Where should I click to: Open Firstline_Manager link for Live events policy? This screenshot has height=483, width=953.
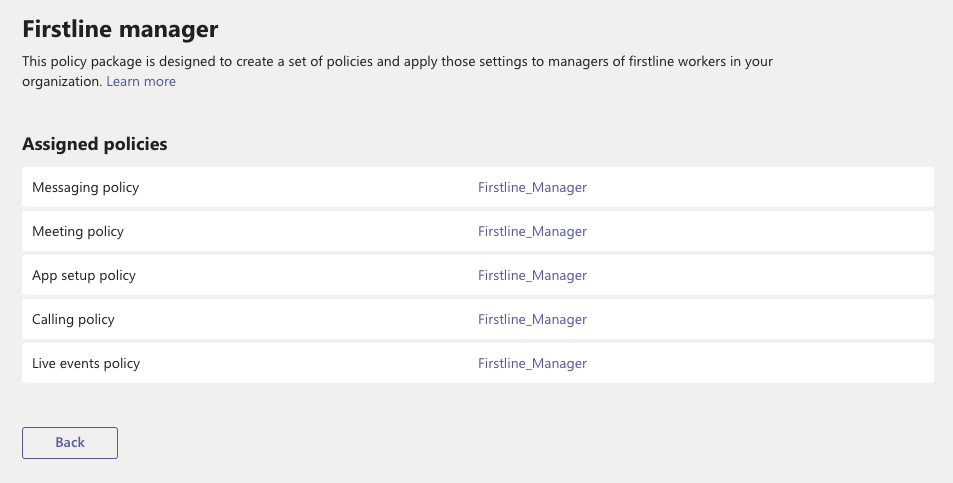(532, 363)
